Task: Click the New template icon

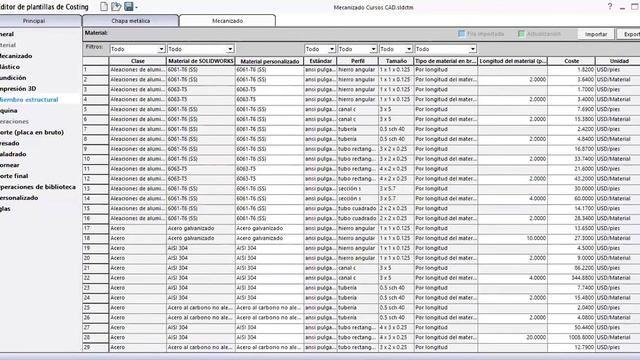Action: [104, 7]
